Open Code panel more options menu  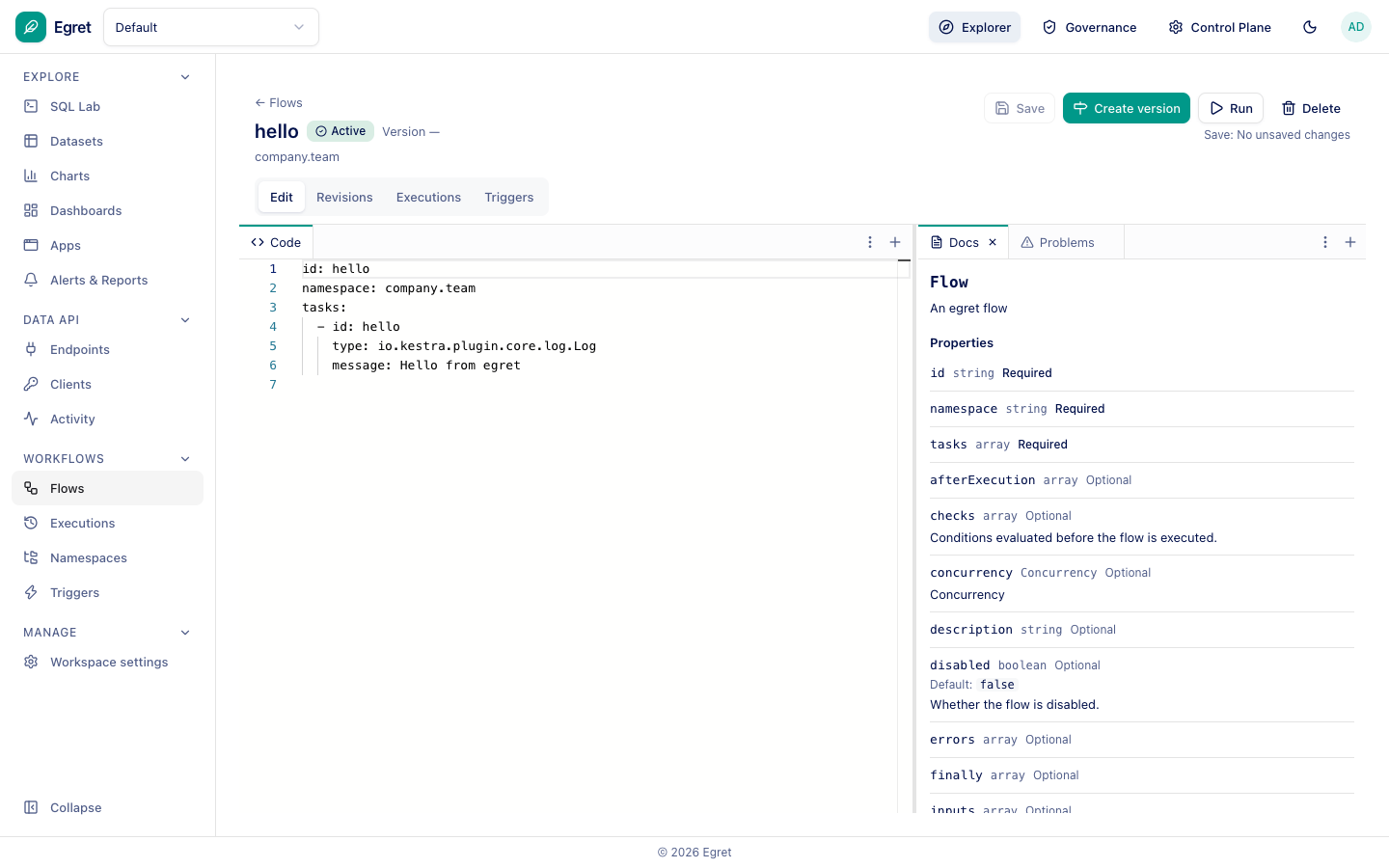point(870,242)
